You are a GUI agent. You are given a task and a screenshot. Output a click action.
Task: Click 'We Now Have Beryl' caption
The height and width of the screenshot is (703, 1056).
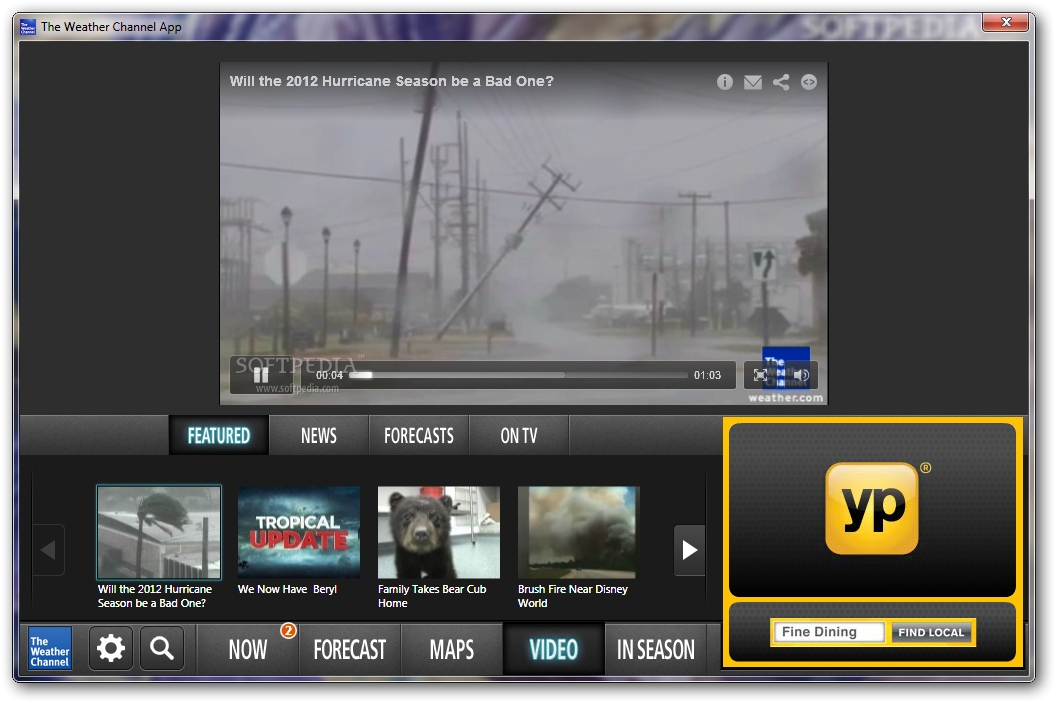pyautogui.click(x=288, y=589)
